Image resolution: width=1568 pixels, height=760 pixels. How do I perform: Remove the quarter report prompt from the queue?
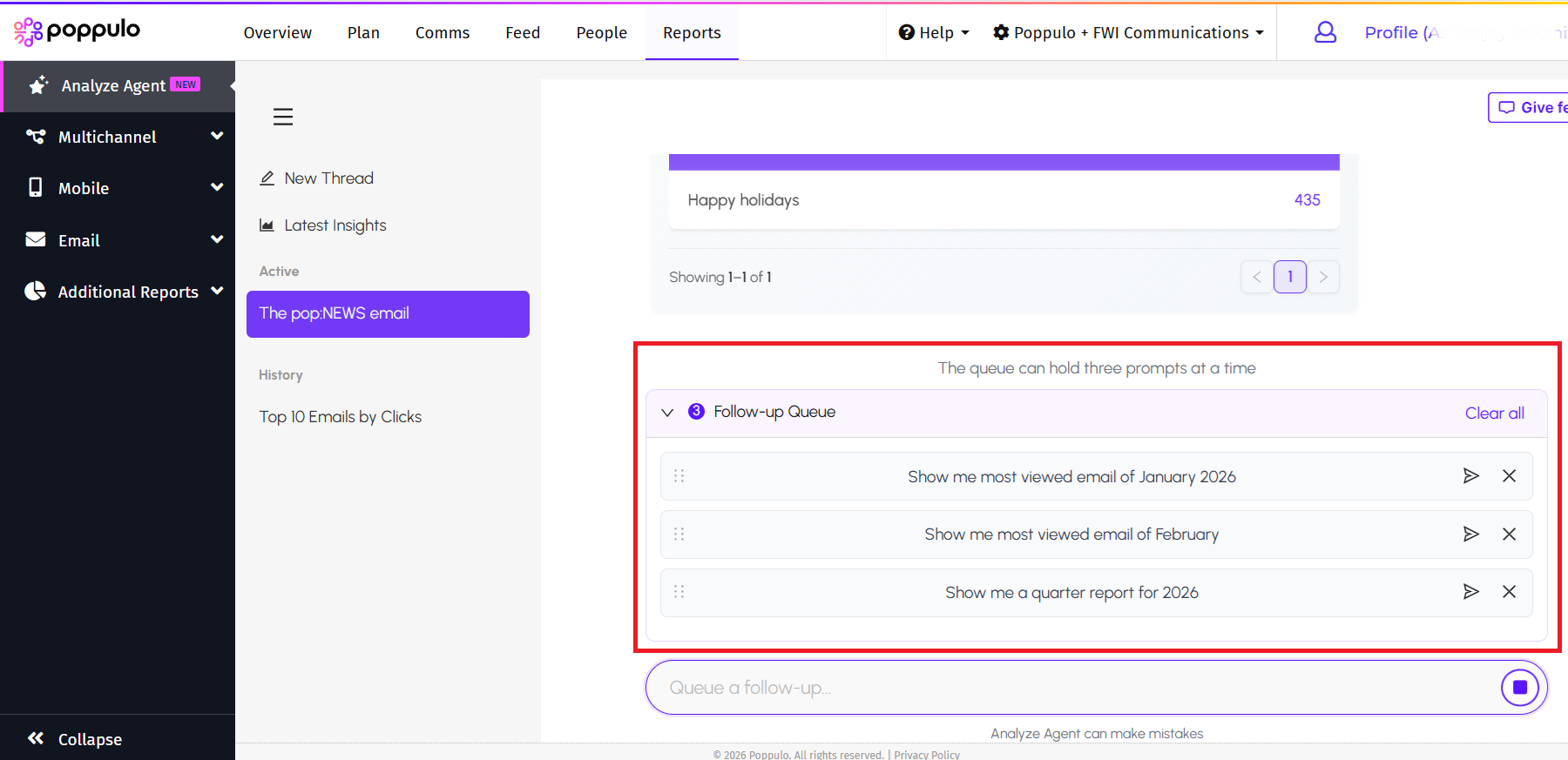pyautogui.click(x=1509, y=592)
